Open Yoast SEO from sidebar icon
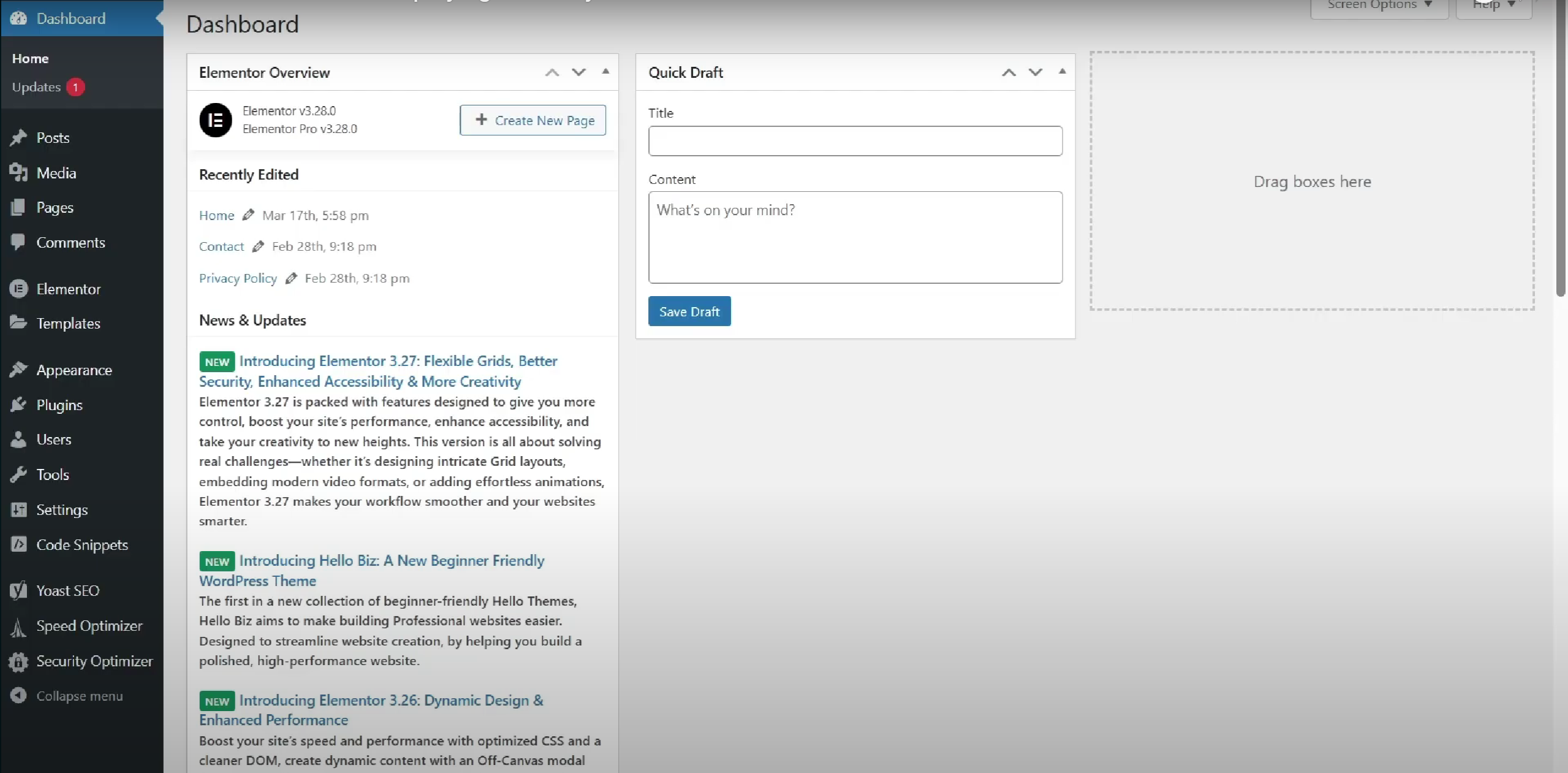This screenshot has width=1568, height=773. (18, 590)
